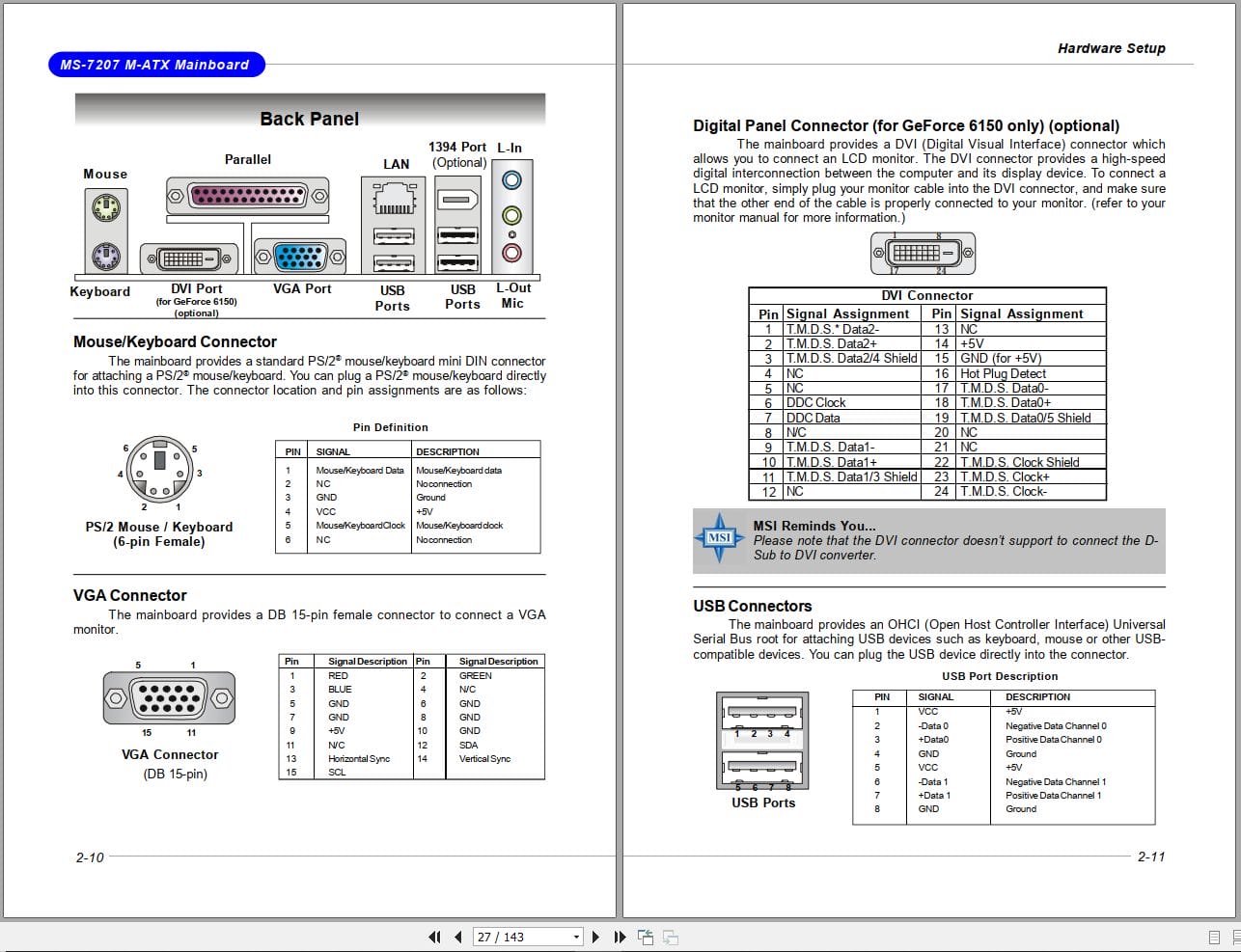Click the page number 2-10 footer
The width and height of the screenshot is (1241, 952).
[x=90, y=857]
